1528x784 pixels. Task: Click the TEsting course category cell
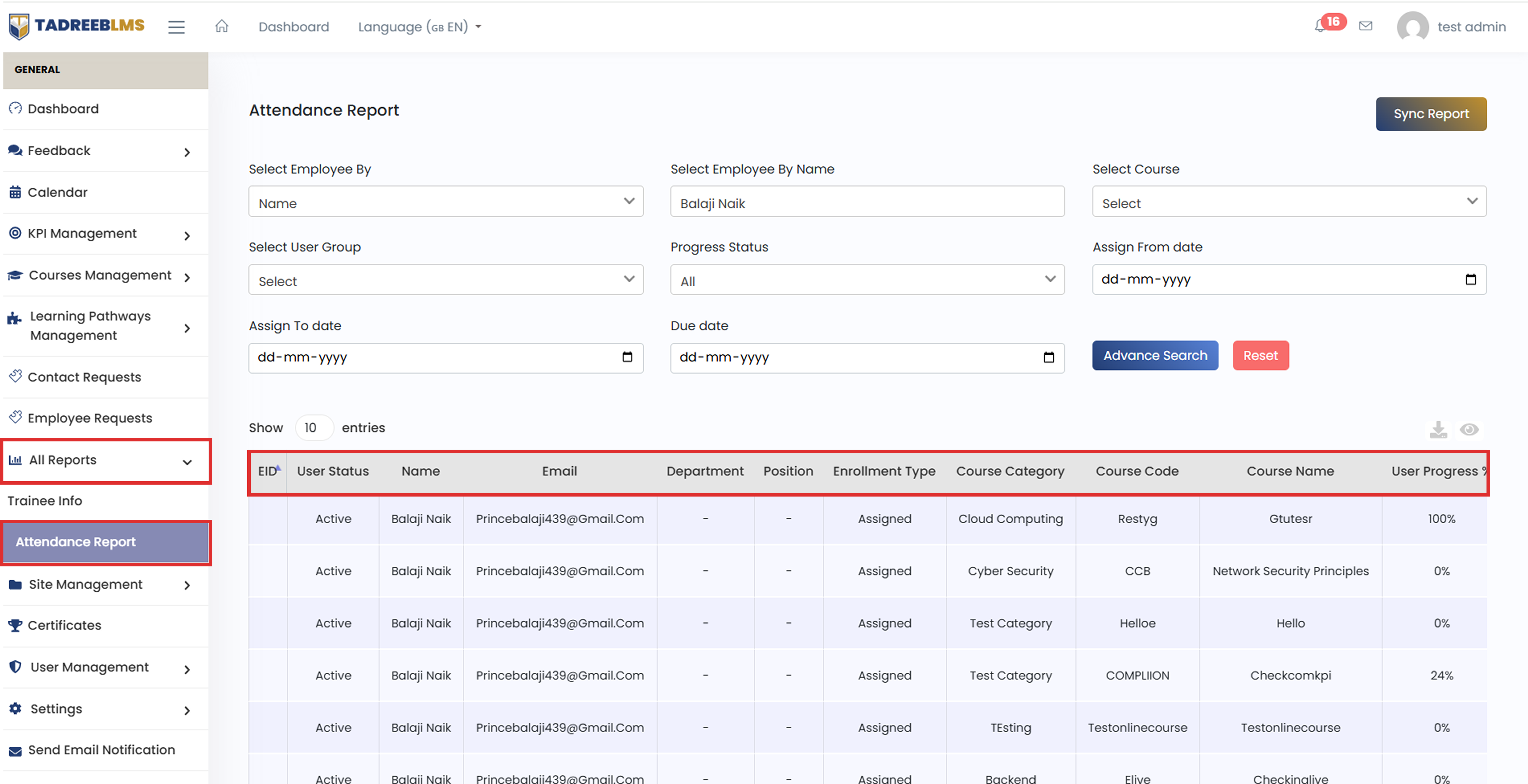[x=1010, y=728]
